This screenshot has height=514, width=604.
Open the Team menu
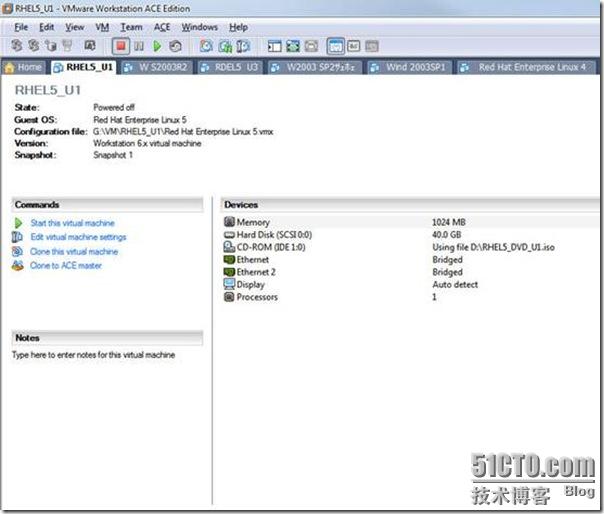(131, 27)
